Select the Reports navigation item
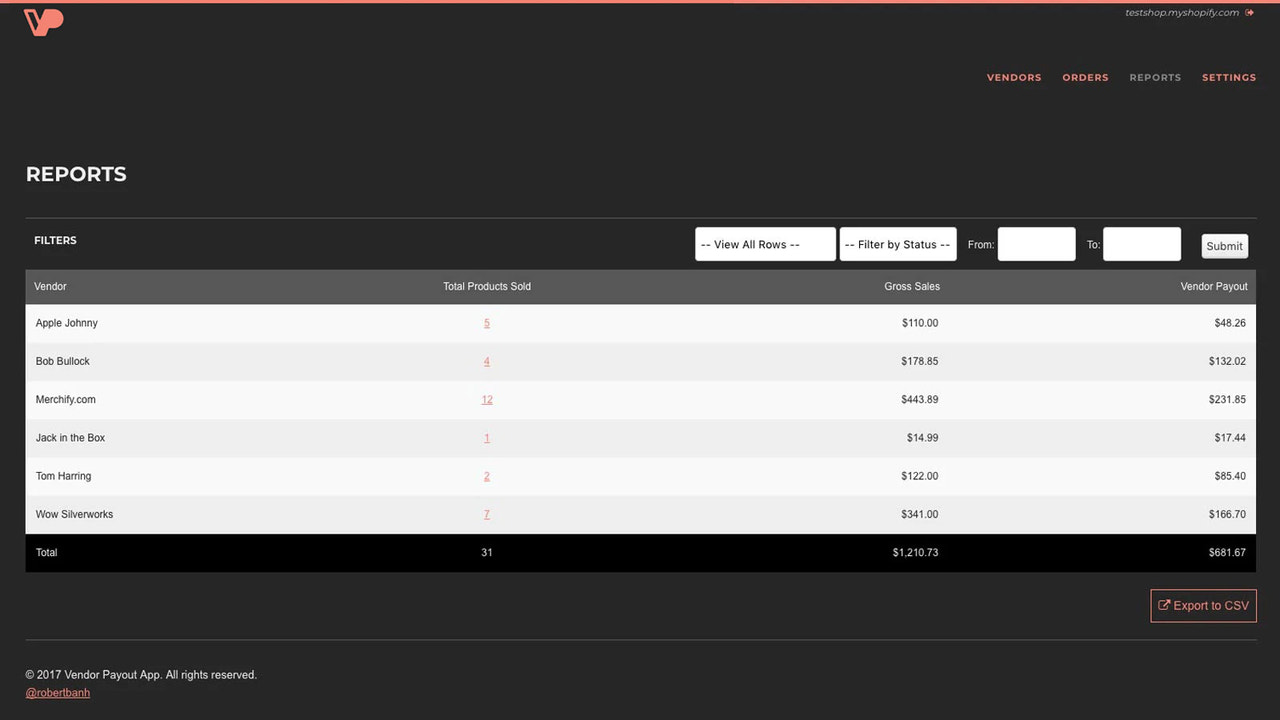This screenshot has height=720, width=1280. point(1155,77)
